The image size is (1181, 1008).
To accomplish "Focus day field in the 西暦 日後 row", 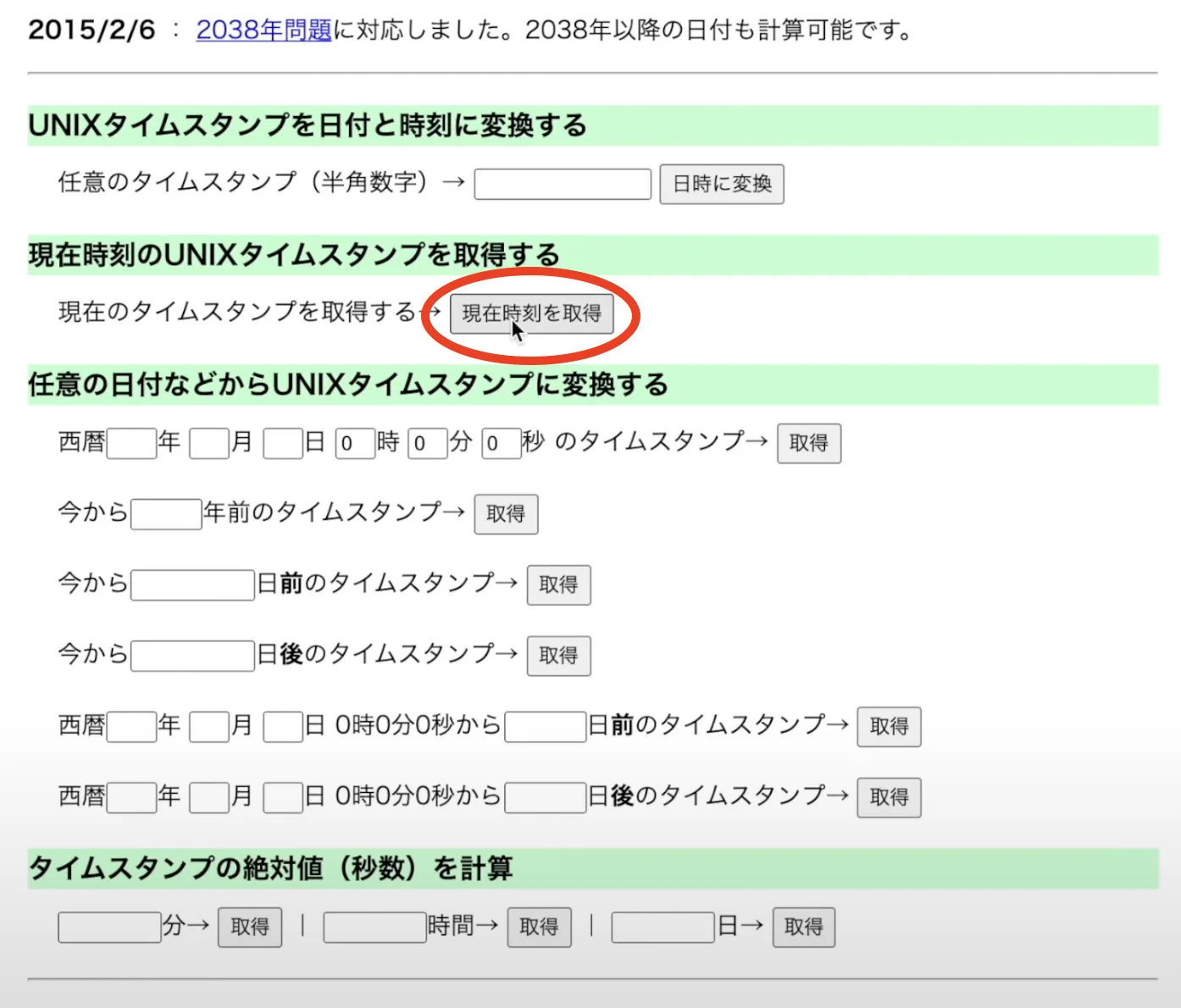I will click(x=283, y=798).
